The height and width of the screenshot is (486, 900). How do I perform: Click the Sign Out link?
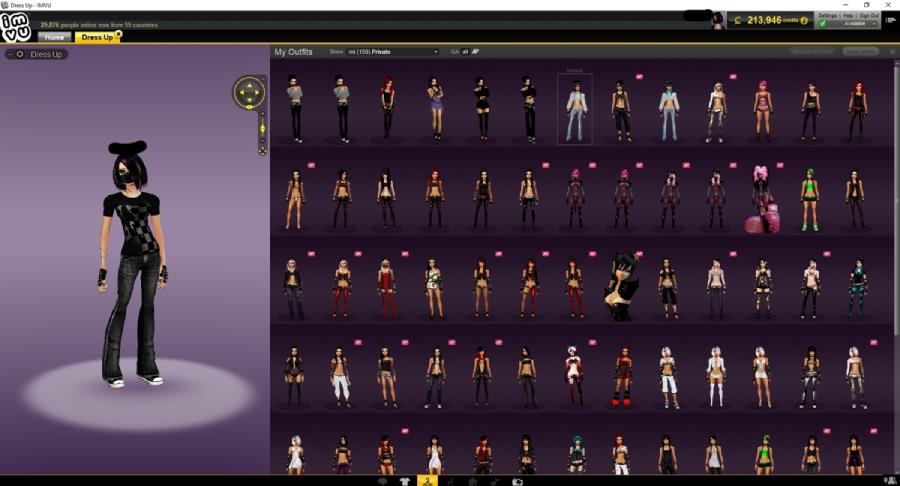(869, 15)
